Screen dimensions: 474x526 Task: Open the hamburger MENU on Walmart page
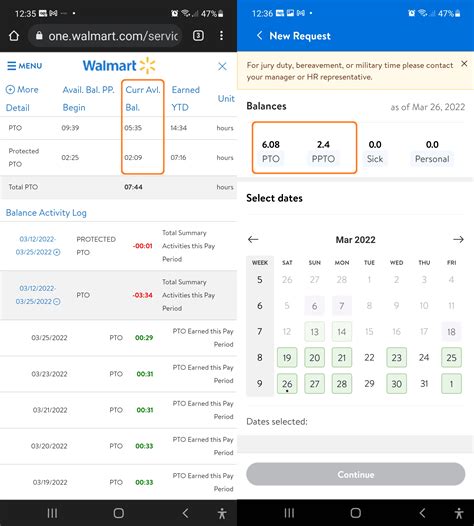tap(25, 66)
